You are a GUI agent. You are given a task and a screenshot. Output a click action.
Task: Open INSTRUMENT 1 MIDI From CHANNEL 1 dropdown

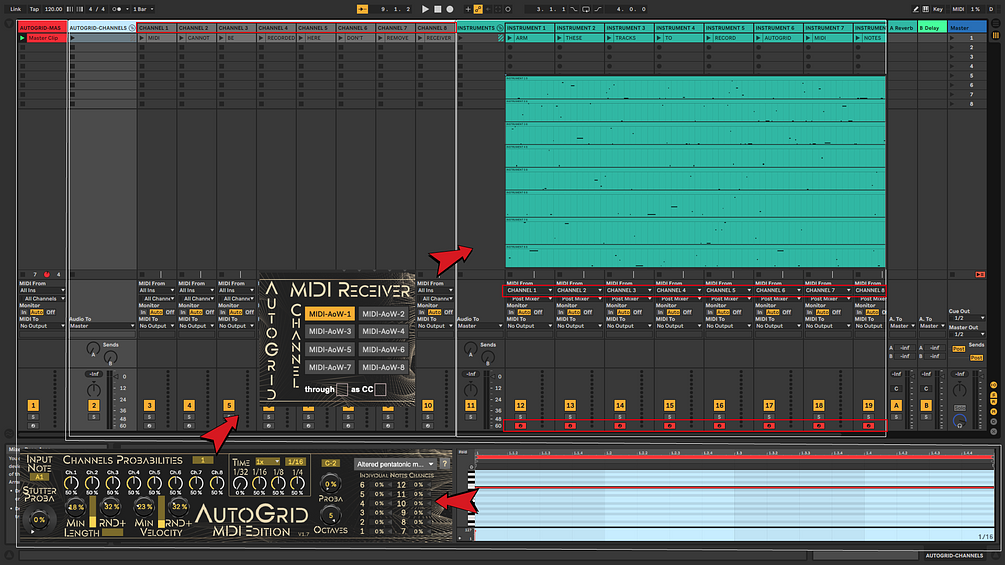point(529,290)
